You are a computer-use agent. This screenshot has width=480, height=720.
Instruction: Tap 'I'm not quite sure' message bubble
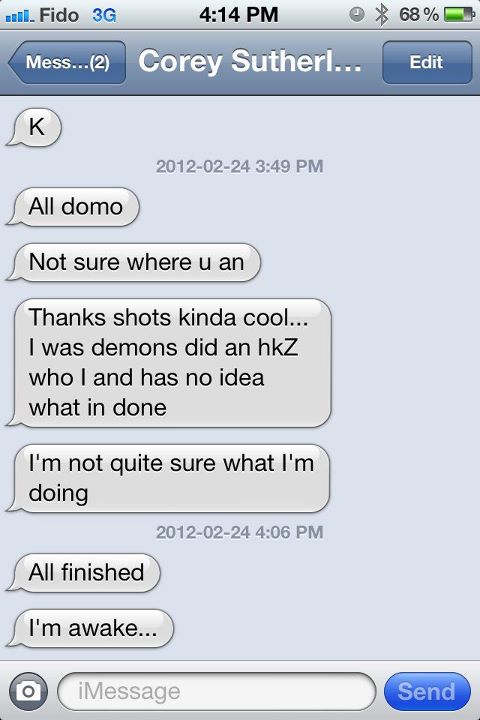pyautogui.click(x=168, y=478)
